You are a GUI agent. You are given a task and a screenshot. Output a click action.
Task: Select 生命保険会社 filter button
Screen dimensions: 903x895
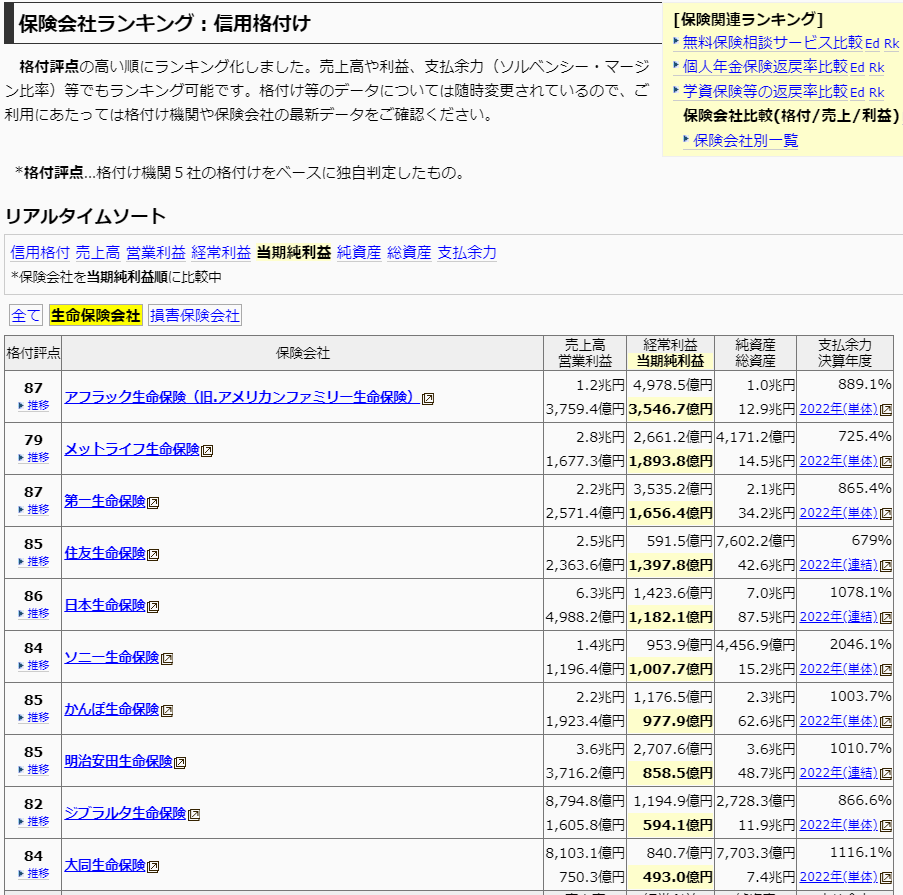(96, 316)
